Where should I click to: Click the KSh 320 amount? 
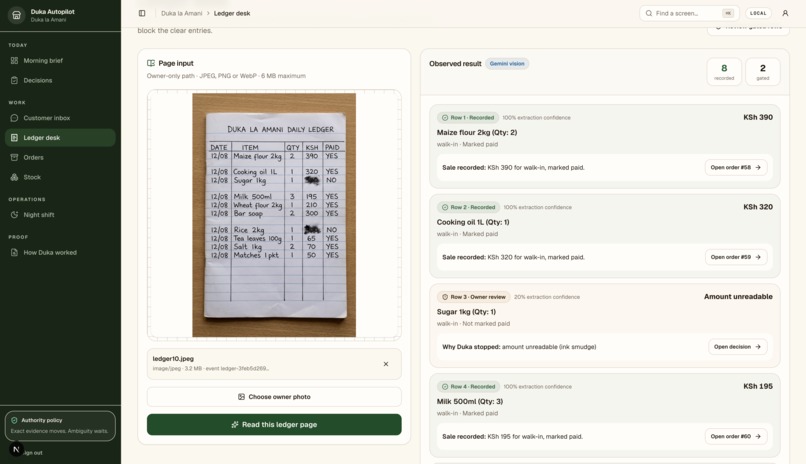758,207
